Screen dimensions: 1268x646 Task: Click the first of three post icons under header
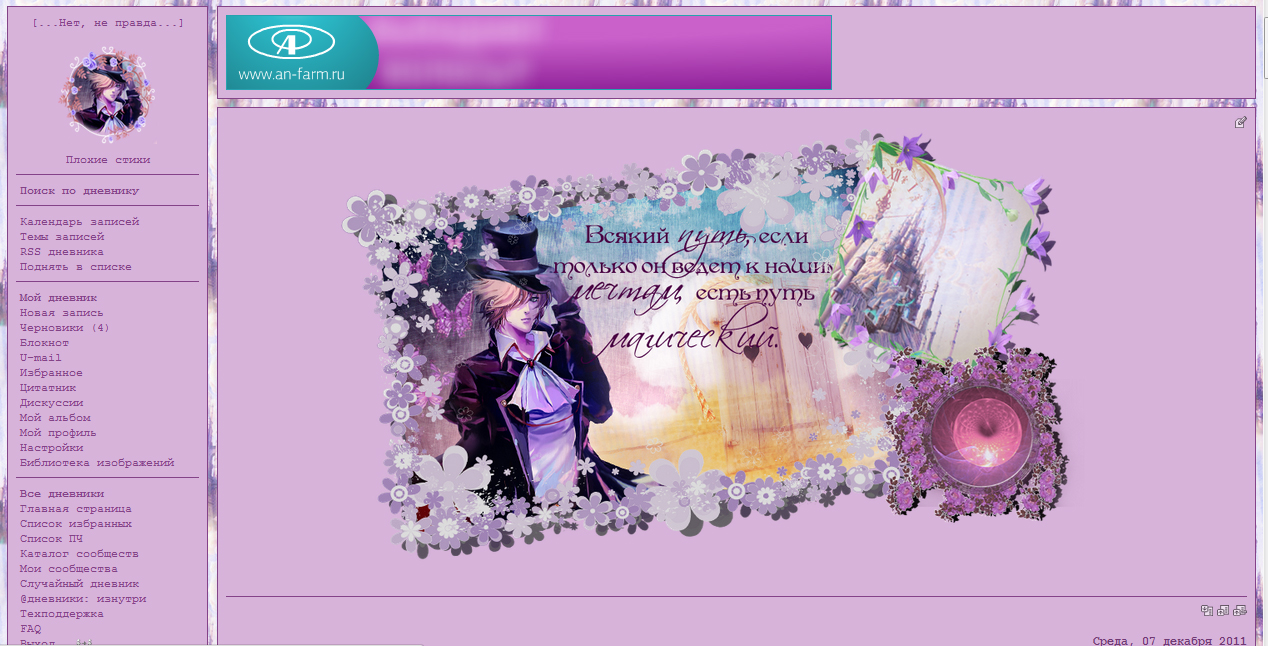pos(1207,610)
